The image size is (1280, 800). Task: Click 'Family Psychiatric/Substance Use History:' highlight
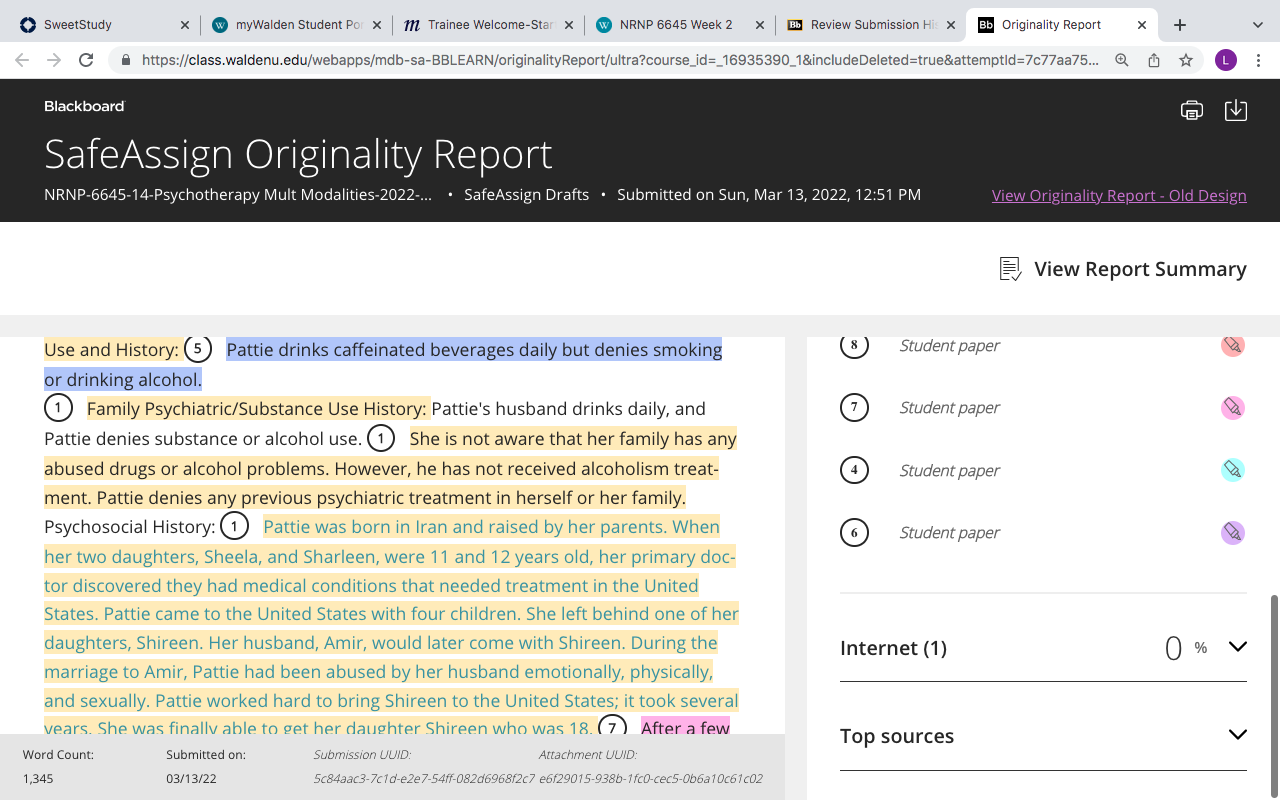pyautogui.click(x=257, y=408)
